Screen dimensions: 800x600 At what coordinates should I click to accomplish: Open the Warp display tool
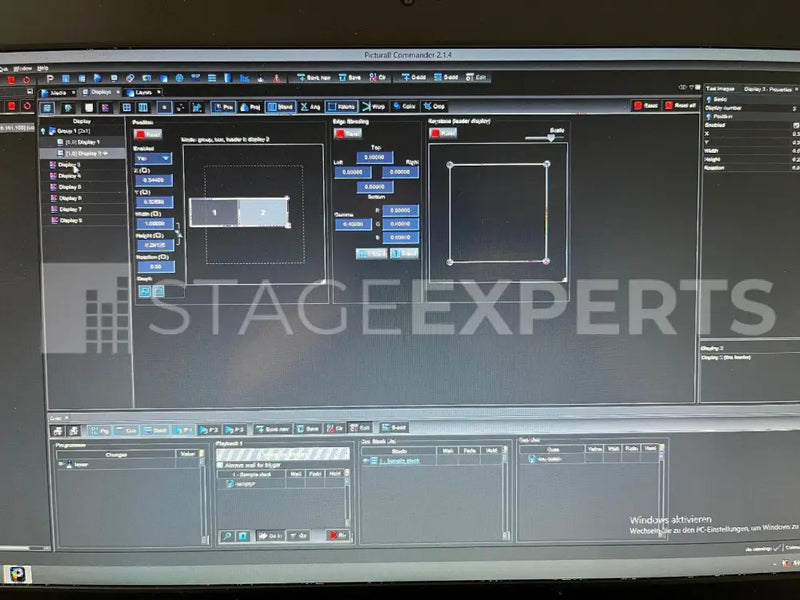373,107
